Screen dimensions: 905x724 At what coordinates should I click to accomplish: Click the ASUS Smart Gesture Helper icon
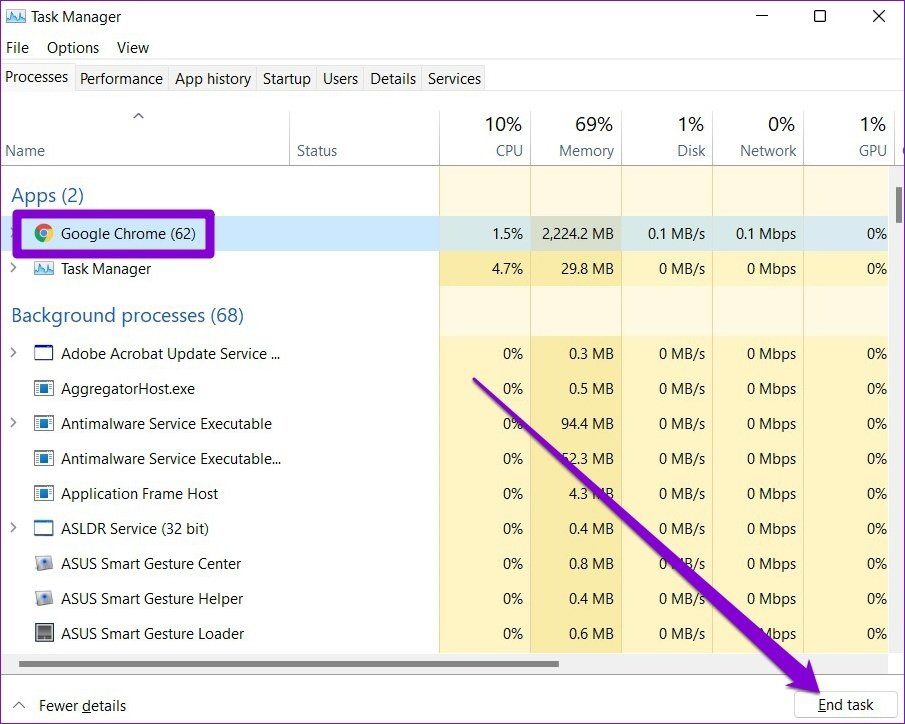[x=43, y=598]
